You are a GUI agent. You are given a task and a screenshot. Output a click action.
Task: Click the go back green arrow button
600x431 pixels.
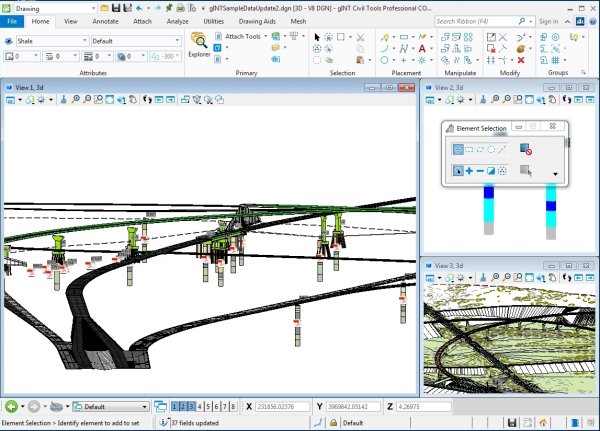tap(11, 407)
